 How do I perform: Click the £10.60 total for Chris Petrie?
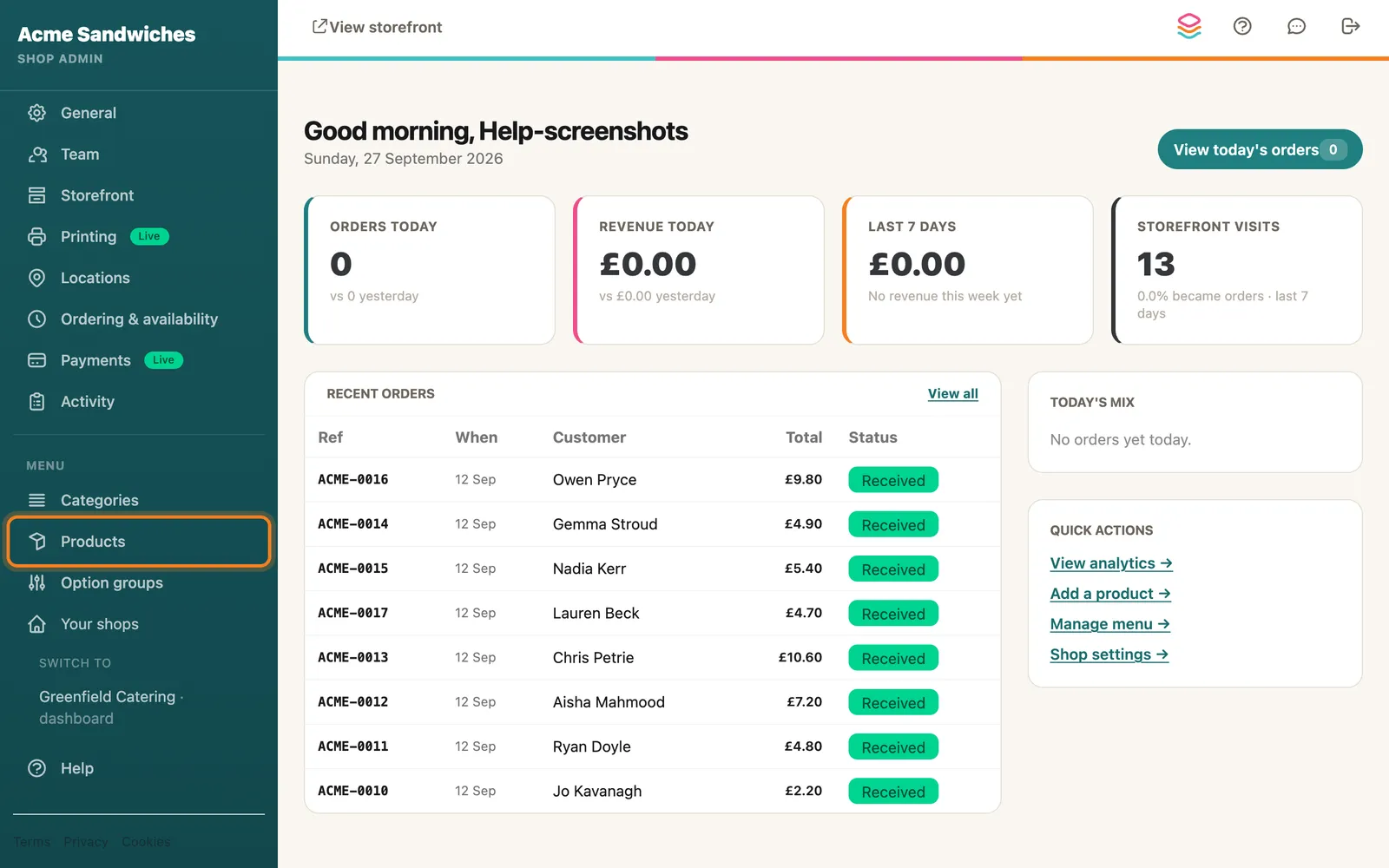800,658
